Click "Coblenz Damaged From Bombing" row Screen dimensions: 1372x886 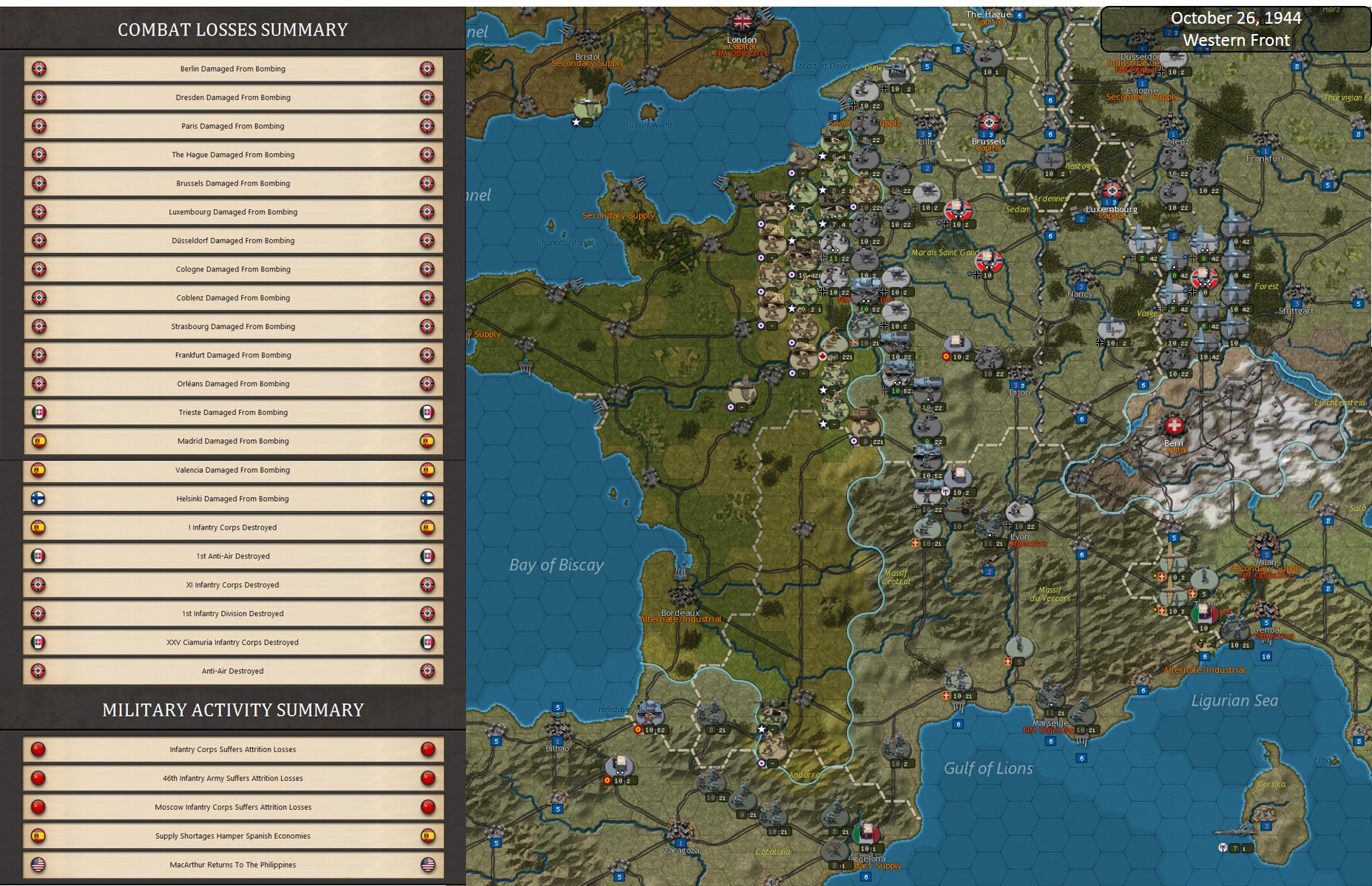tap(233, 298)
